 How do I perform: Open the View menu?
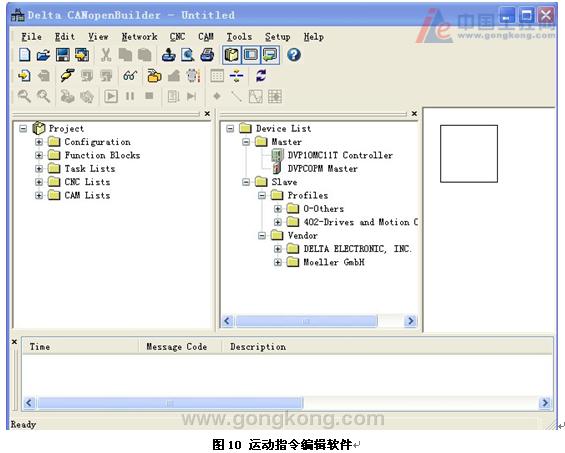(98, 37)
